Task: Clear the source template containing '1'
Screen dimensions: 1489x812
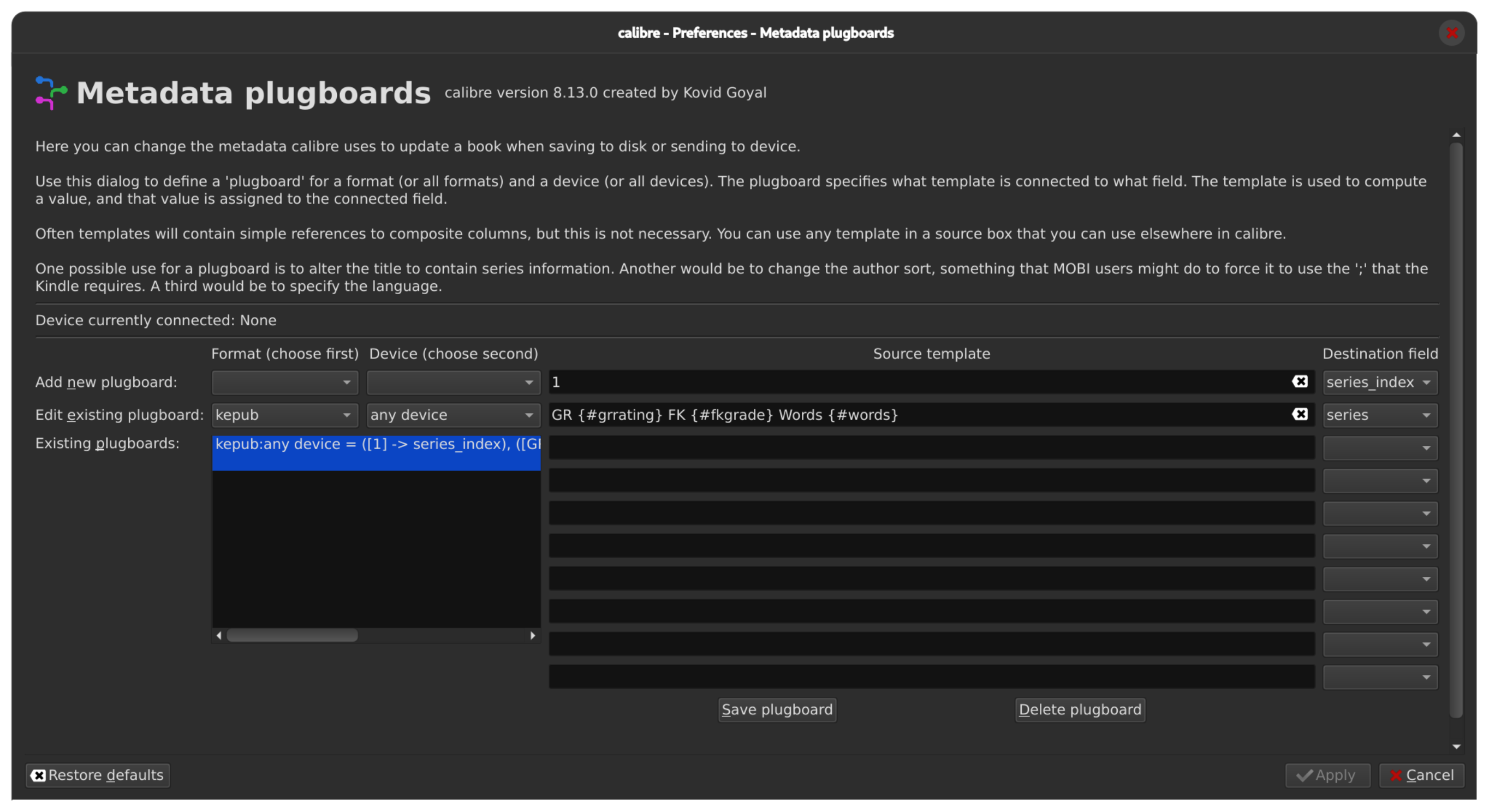Action: pos(1300,381)
